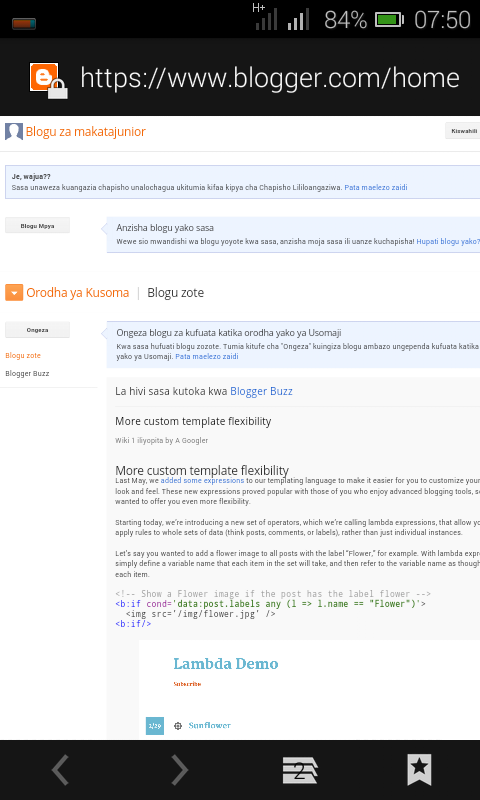Screen dimensions: 480x800
Task: Tap the URL address bar
Action: pos(270,78)
